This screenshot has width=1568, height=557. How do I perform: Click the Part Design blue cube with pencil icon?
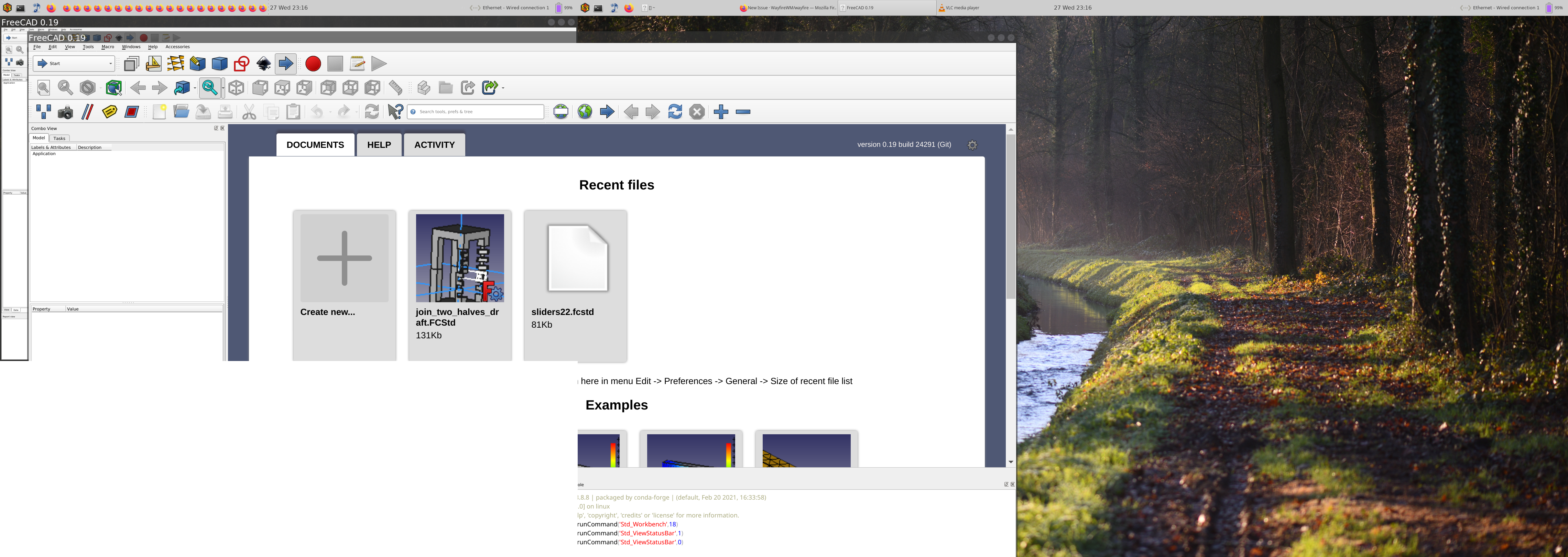(x=197, y=63)
